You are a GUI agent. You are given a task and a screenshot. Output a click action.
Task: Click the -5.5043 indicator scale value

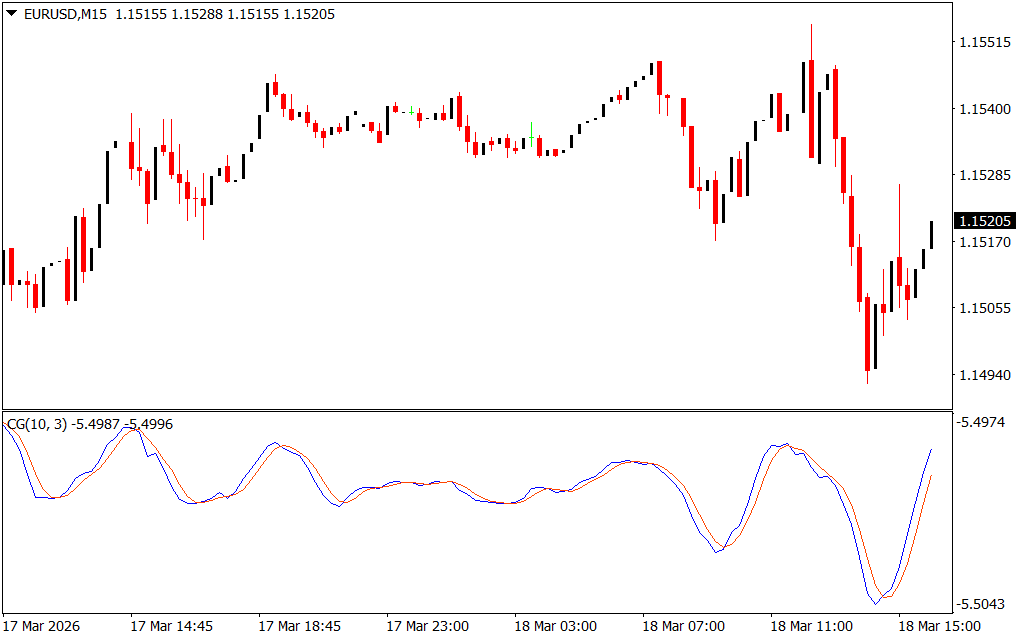click(986, 604)
